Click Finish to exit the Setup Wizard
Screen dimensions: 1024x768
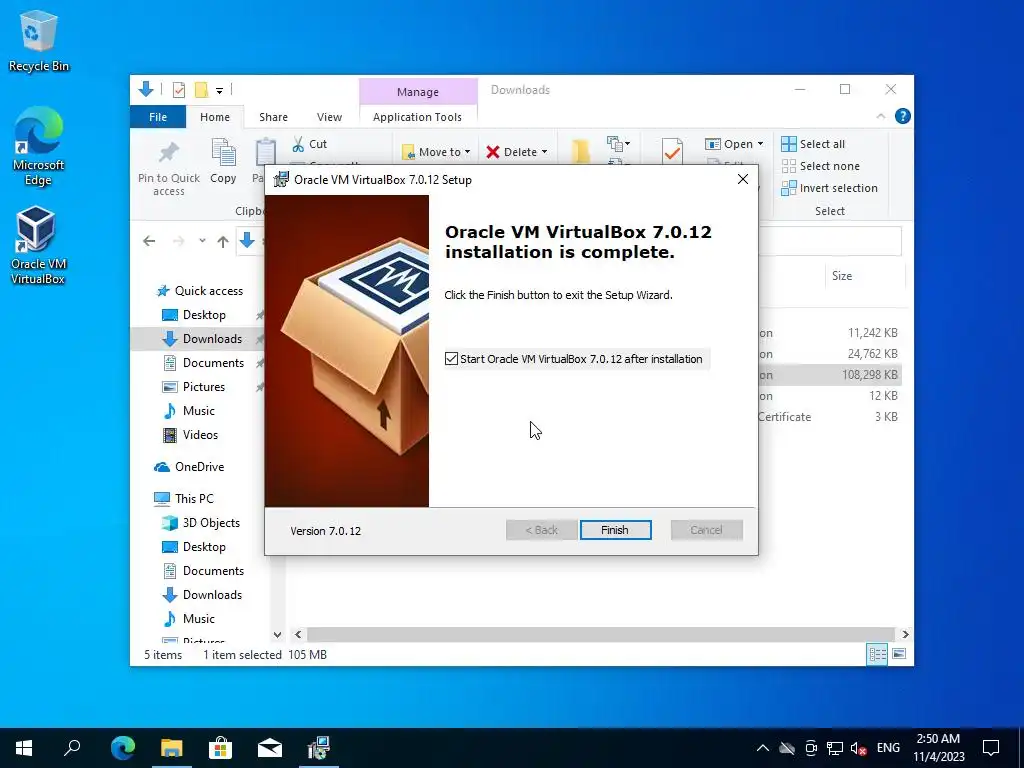615,530
